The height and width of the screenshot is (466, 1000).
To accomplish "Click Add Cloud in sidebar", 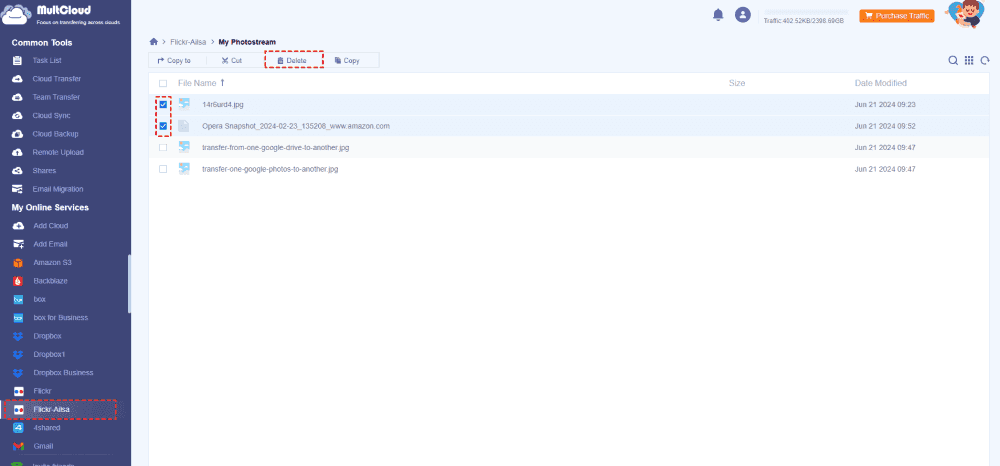I will tap(50, 226).
